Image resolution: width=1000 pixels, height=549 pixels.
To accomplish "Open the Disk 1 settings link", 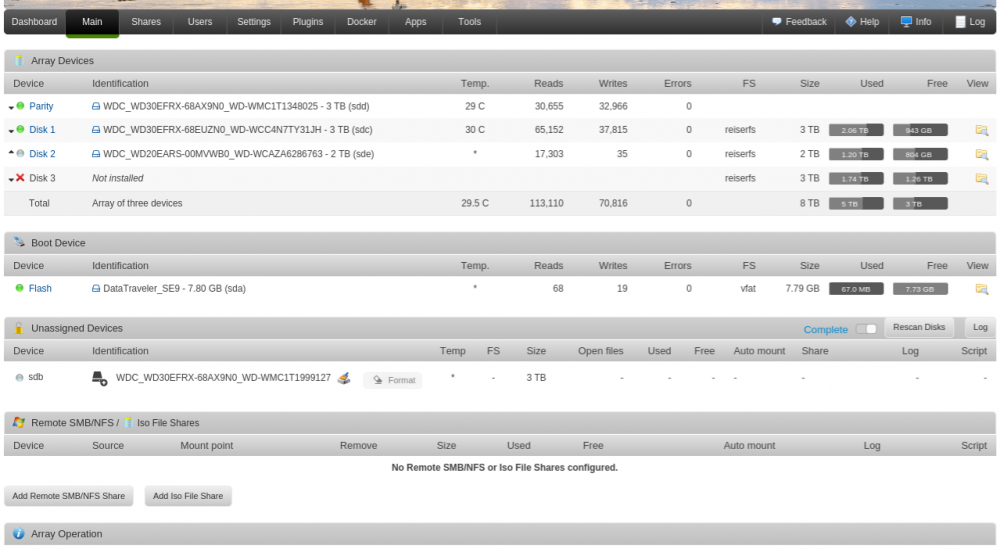I will point(42,129).
